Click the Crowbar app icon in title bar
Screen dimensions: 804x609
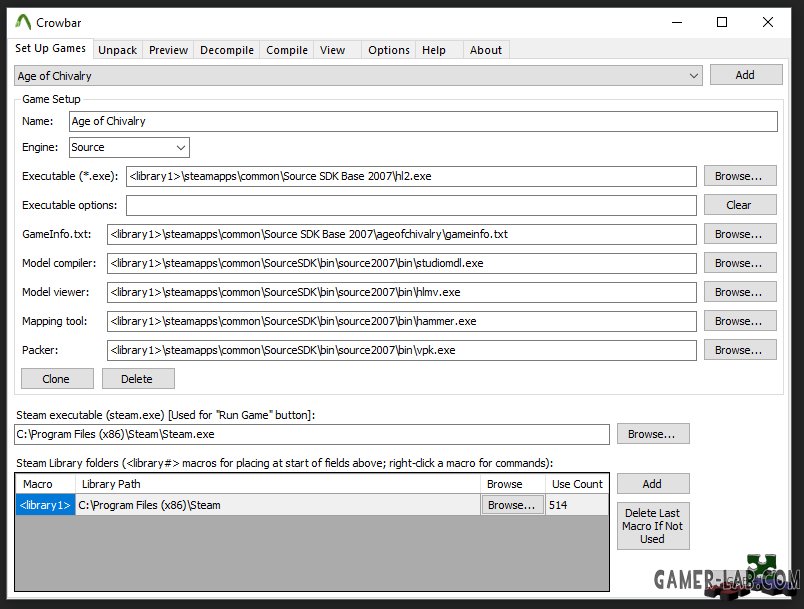23,22
